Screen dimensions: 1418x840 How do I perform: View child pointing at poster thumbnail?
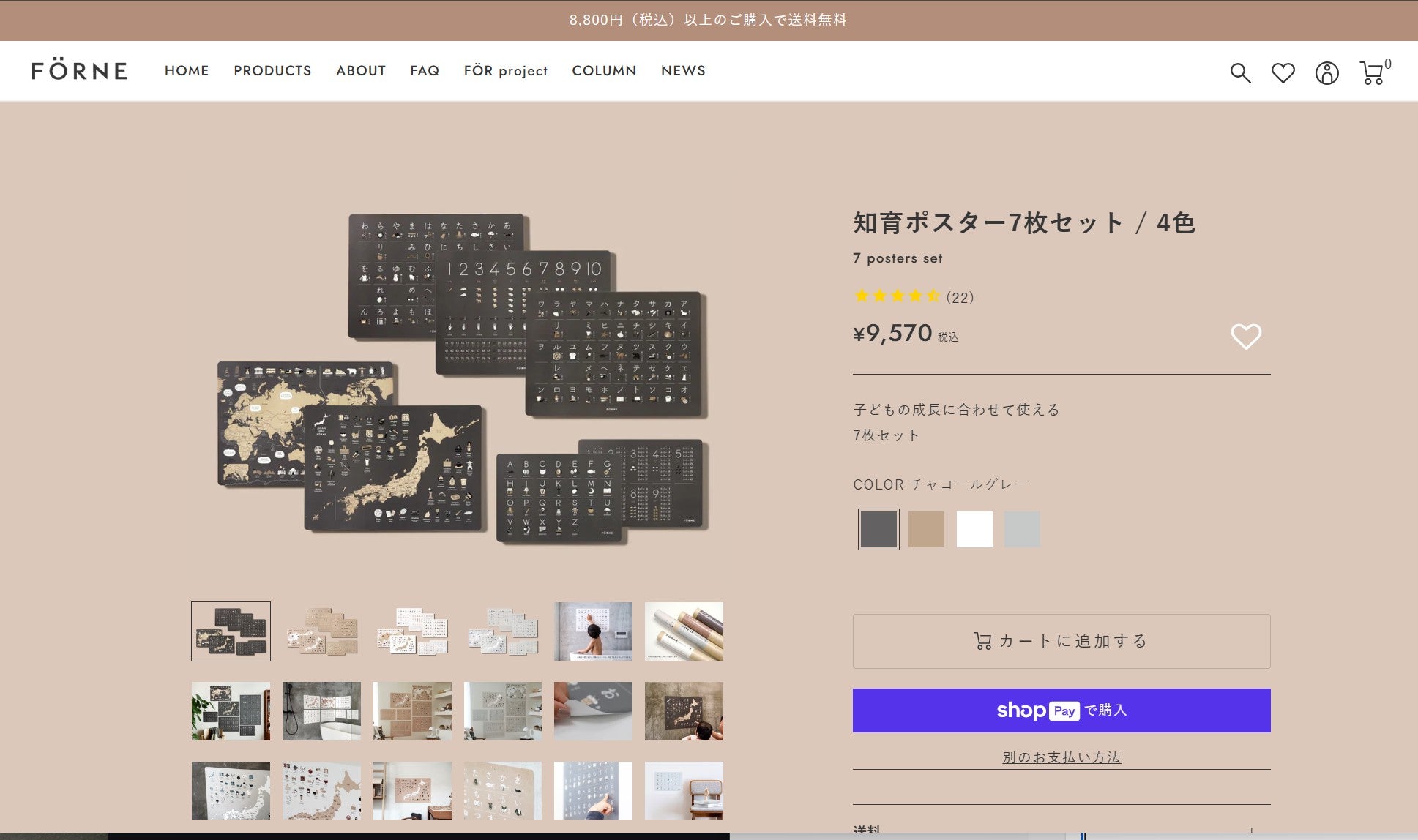click(x=592, y=631)
